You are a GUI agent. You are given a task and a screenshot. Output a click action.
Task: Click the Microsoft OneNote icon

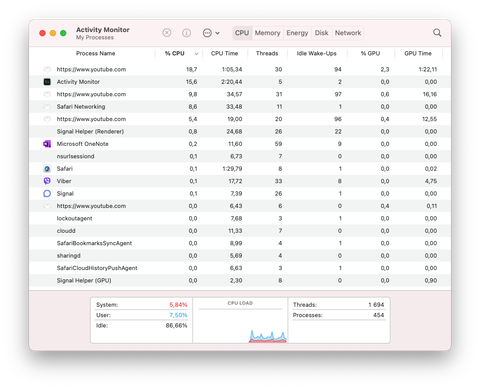pos(47,144)
